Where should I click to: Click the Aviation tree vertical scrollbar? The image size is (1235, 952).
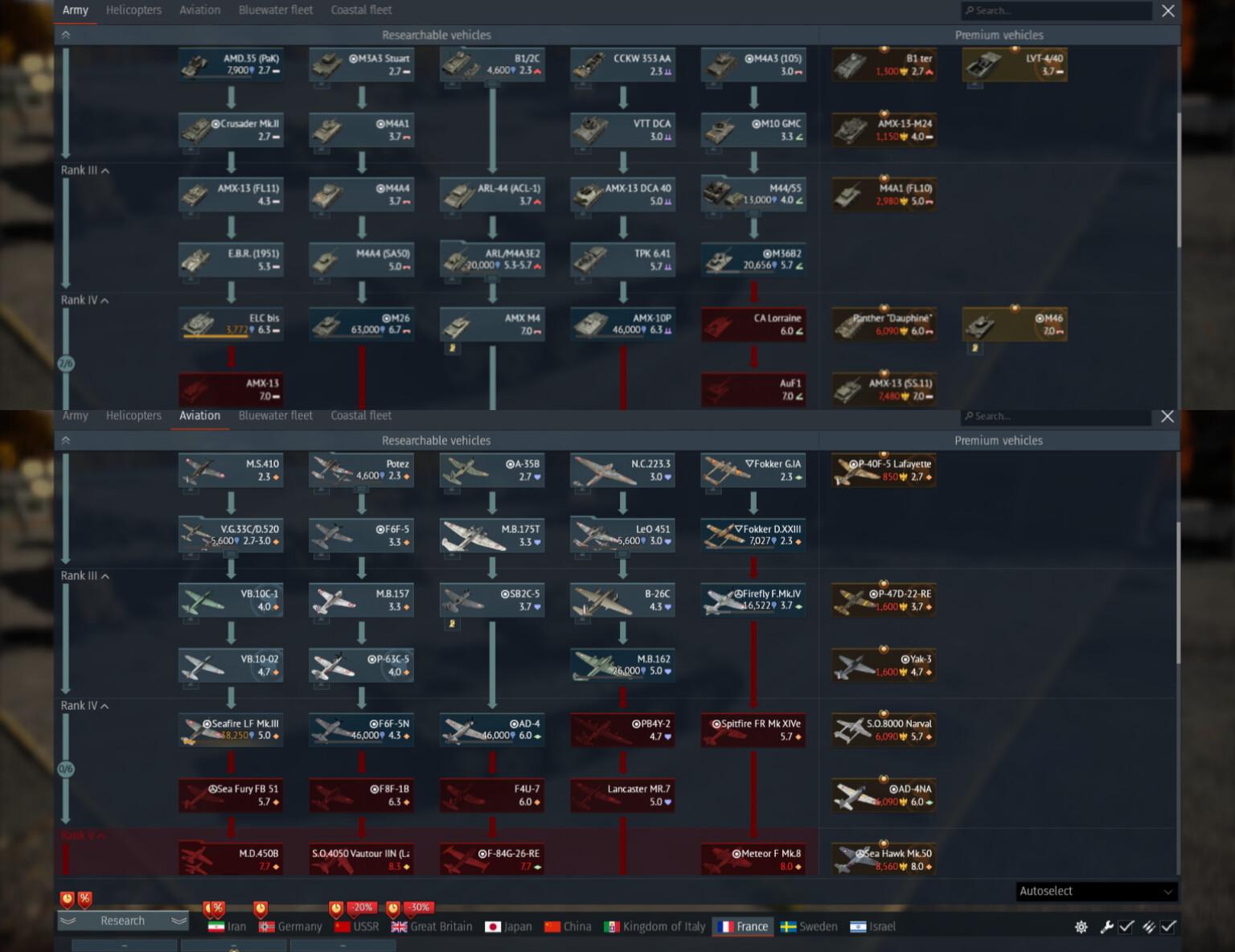pyautogui.click(x=1179, y=593)
